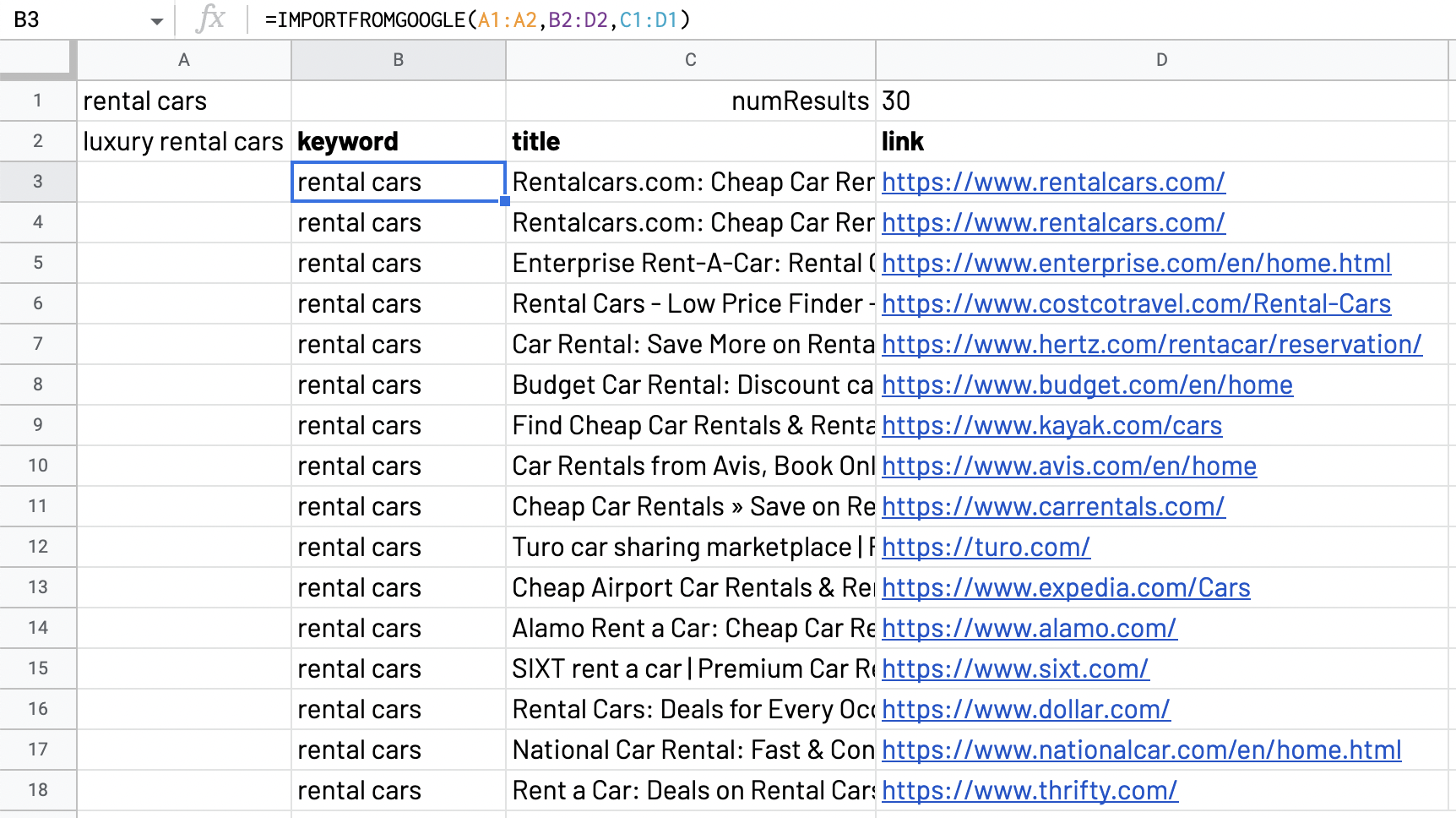The width and height of the screenshot is (1456, 818).
Task: Open the Insert Function (fx) control
Action: coord(213,18)
